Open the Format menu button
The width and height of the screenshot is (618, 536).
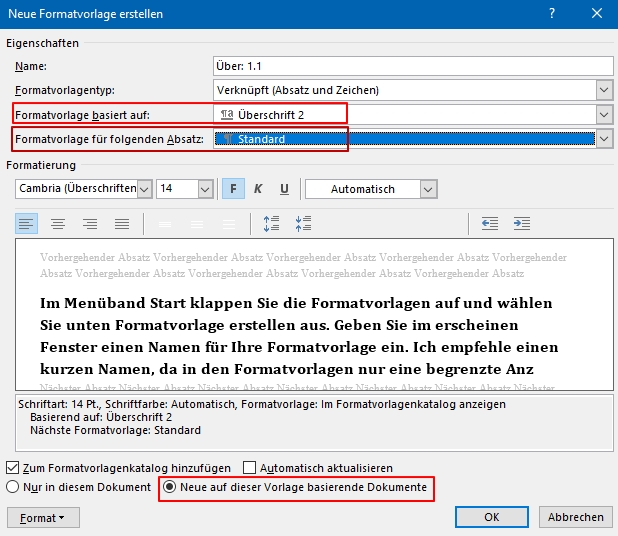[x=43, y=517]
